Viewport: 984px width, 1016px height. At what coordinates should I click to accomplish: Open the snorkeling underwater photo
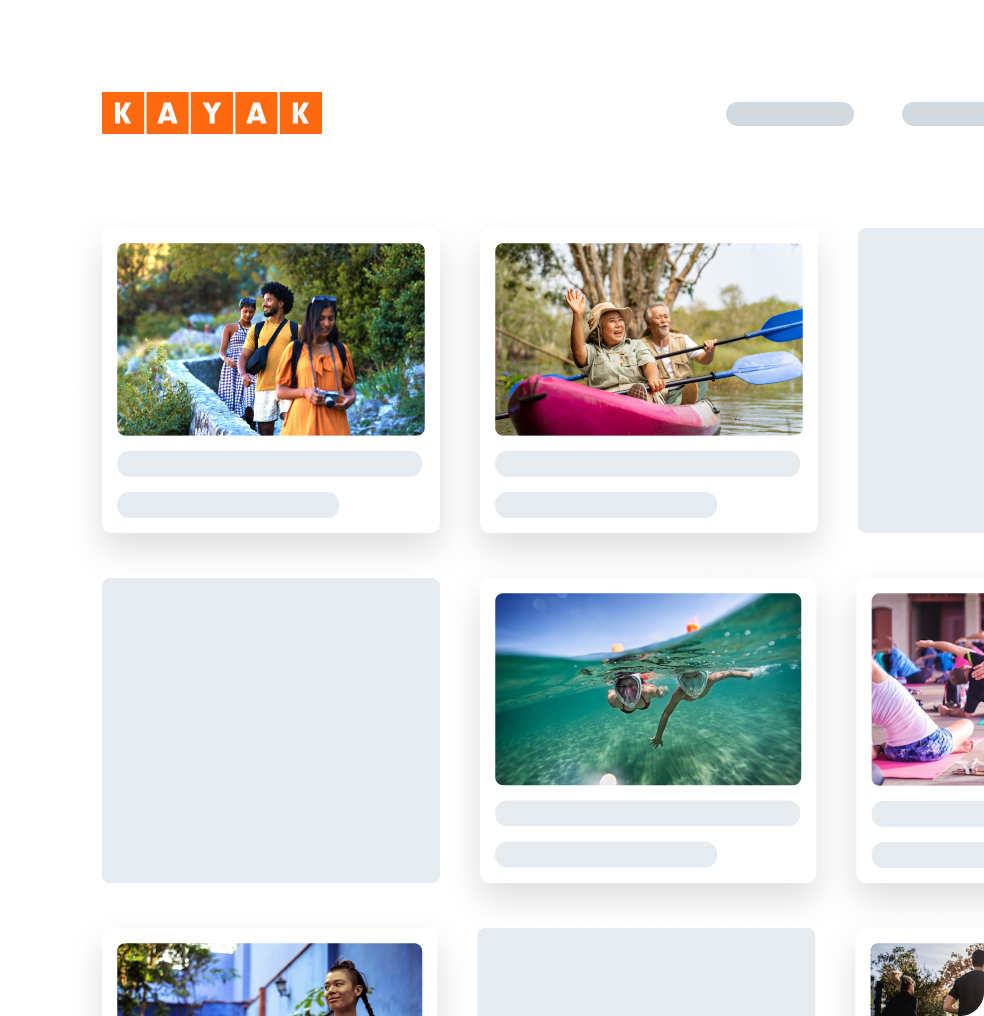click(x=648, y=689)
